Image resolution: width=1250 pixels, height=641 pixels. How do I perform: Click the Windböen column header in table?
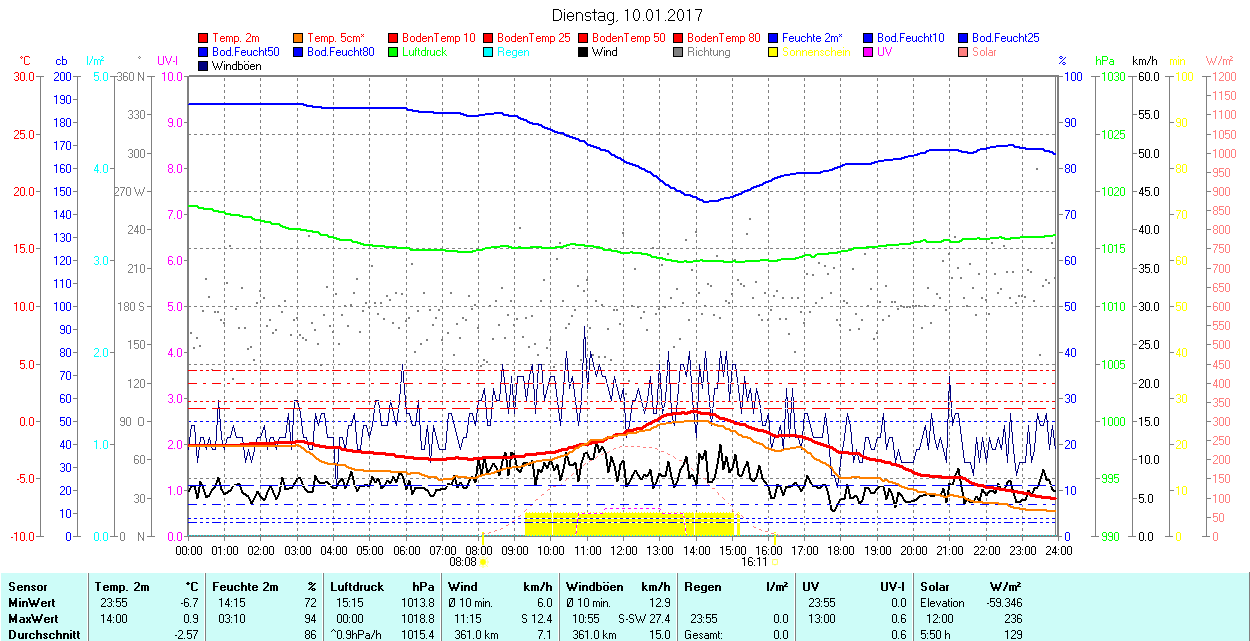tap(596, 587)
